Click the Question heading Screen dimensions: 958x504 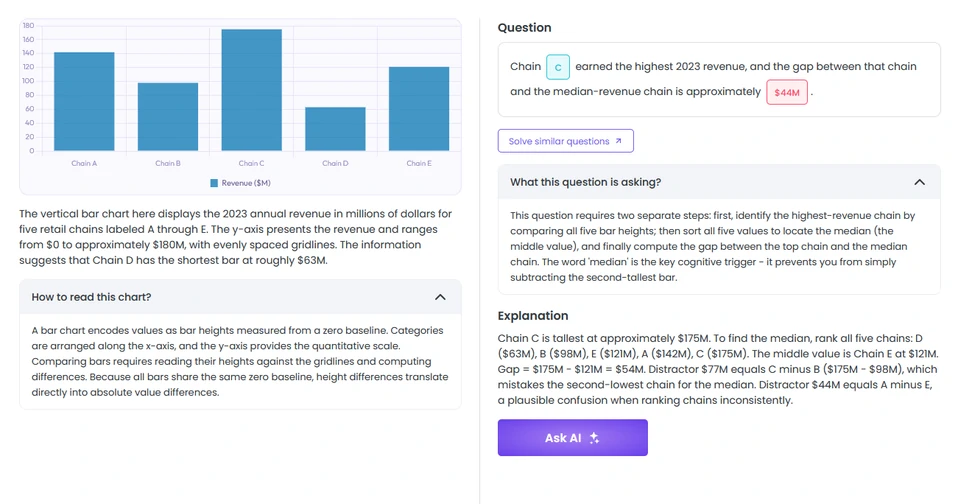pyautogui.click(x=524, y=27)
